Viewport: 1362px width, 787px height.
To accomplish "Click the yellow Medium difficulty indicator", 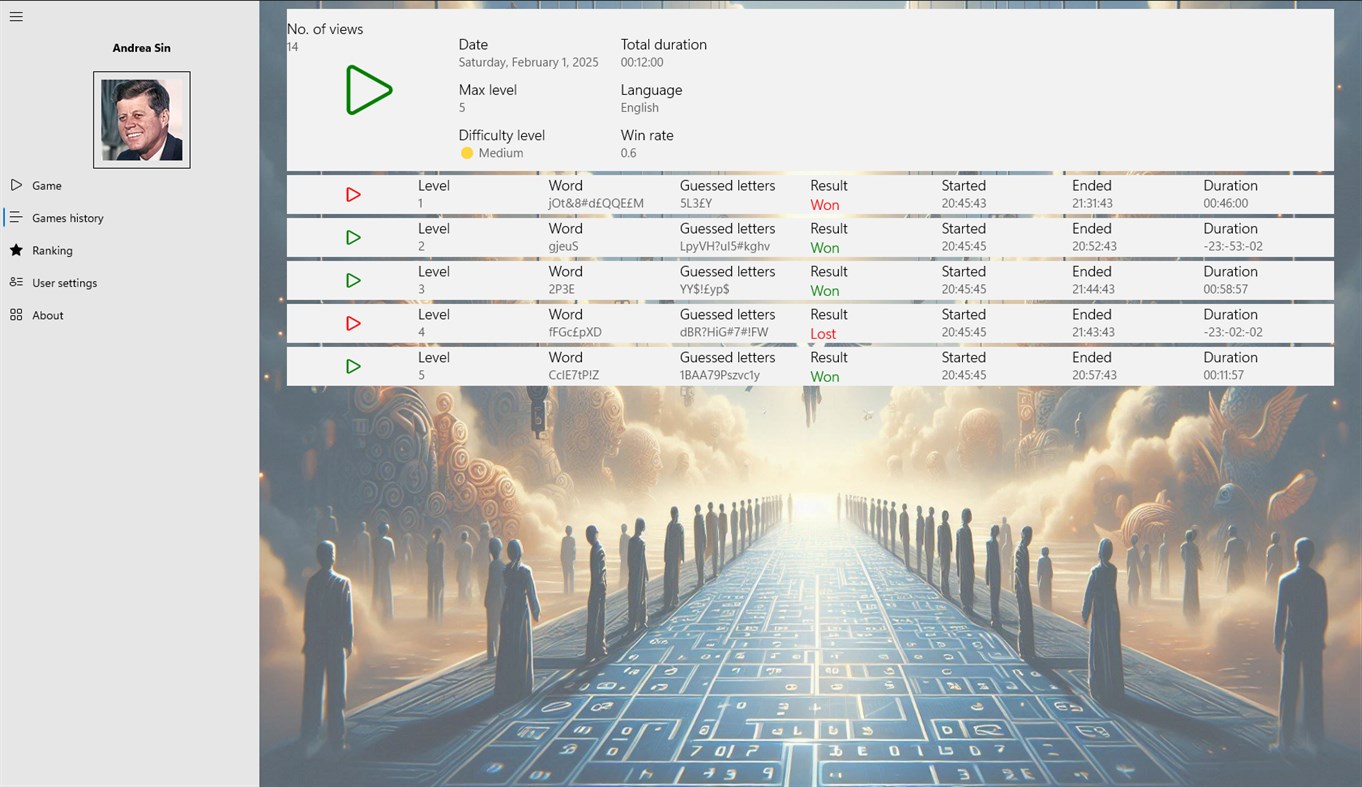I will pos(467,153).
